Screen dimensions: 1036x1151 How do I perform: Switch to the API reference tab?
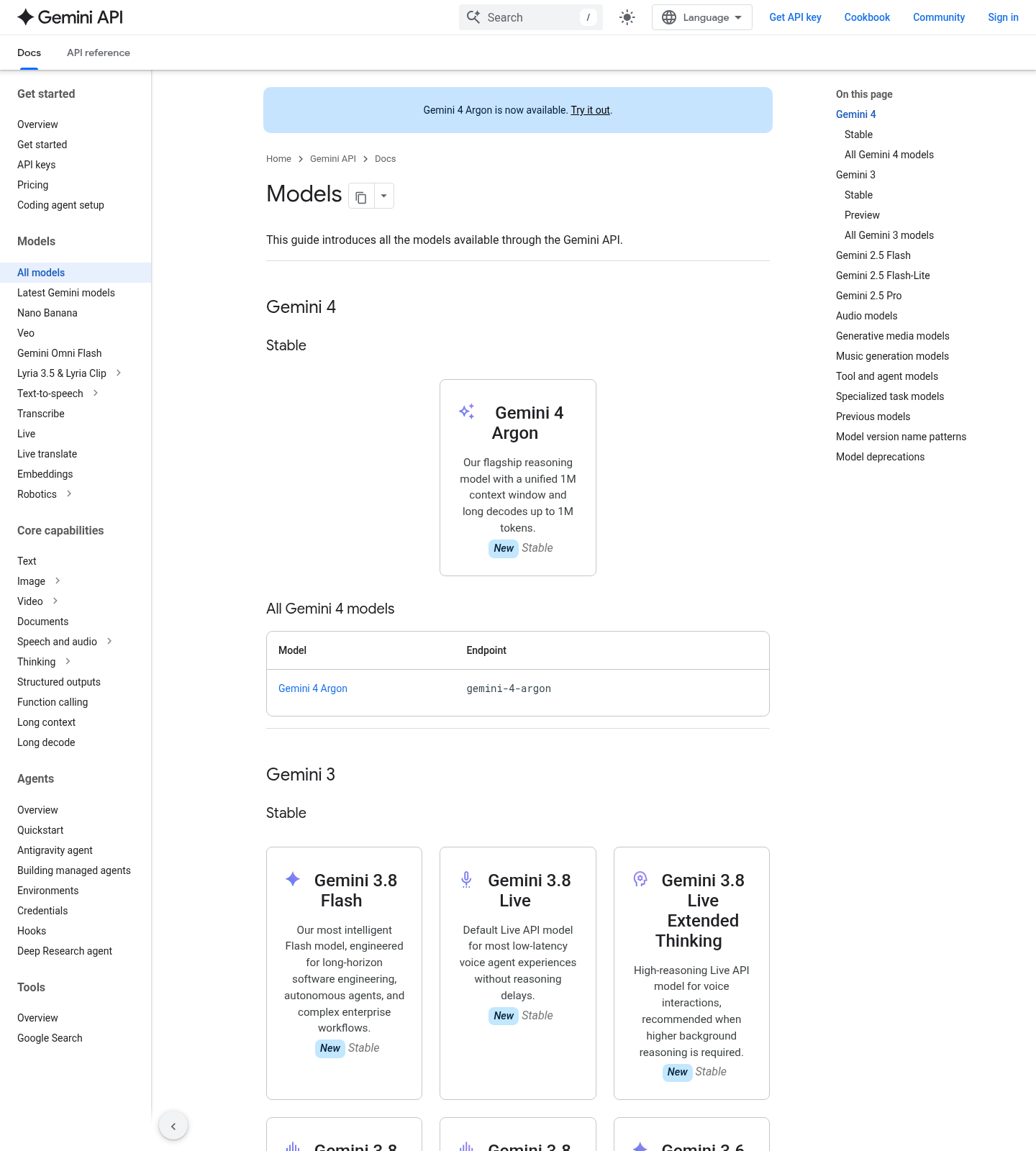pos(99,53)
